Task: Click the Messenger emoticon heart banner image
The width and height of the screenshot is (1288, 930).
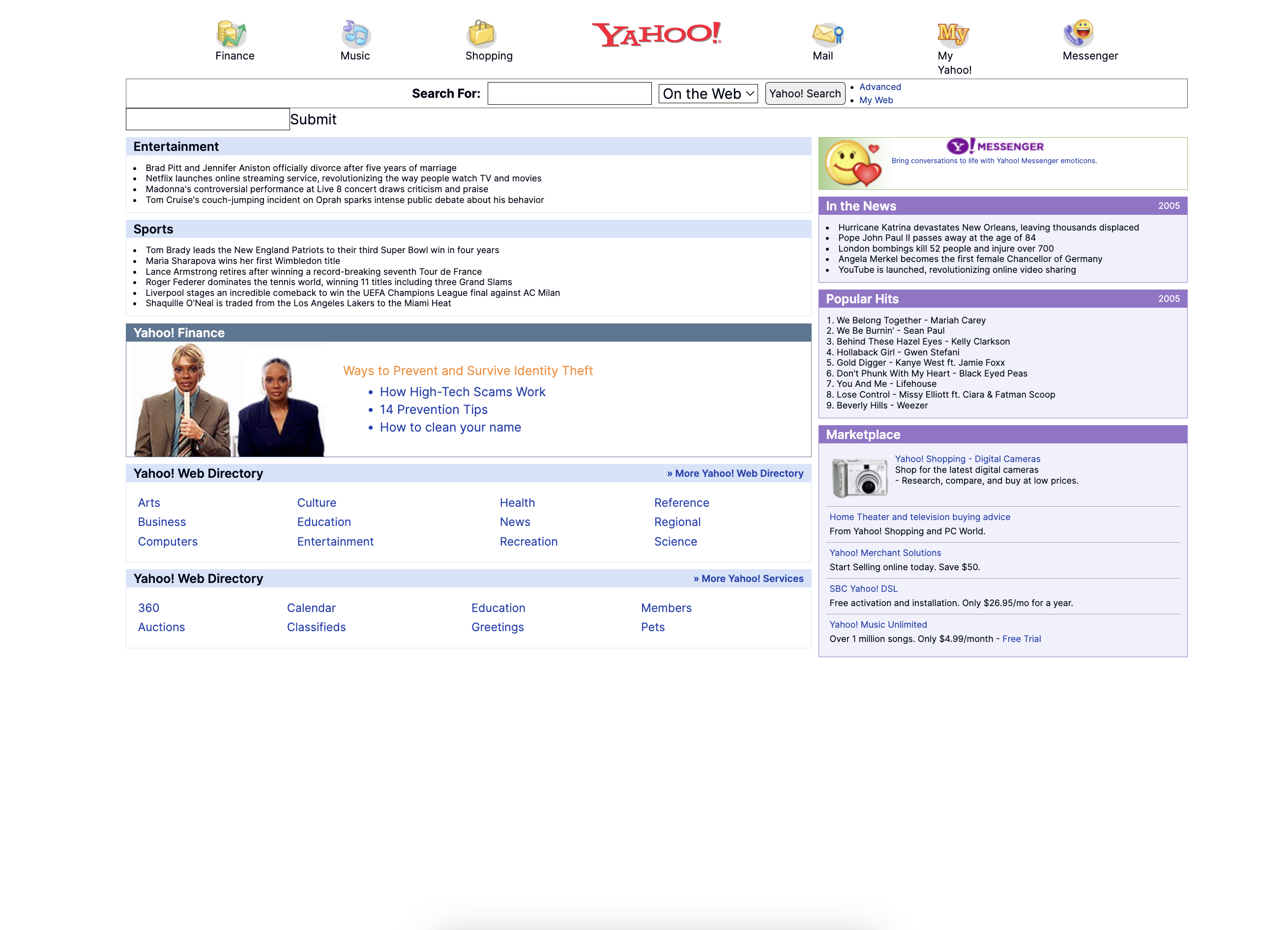Action: click(x=853, y=163)
